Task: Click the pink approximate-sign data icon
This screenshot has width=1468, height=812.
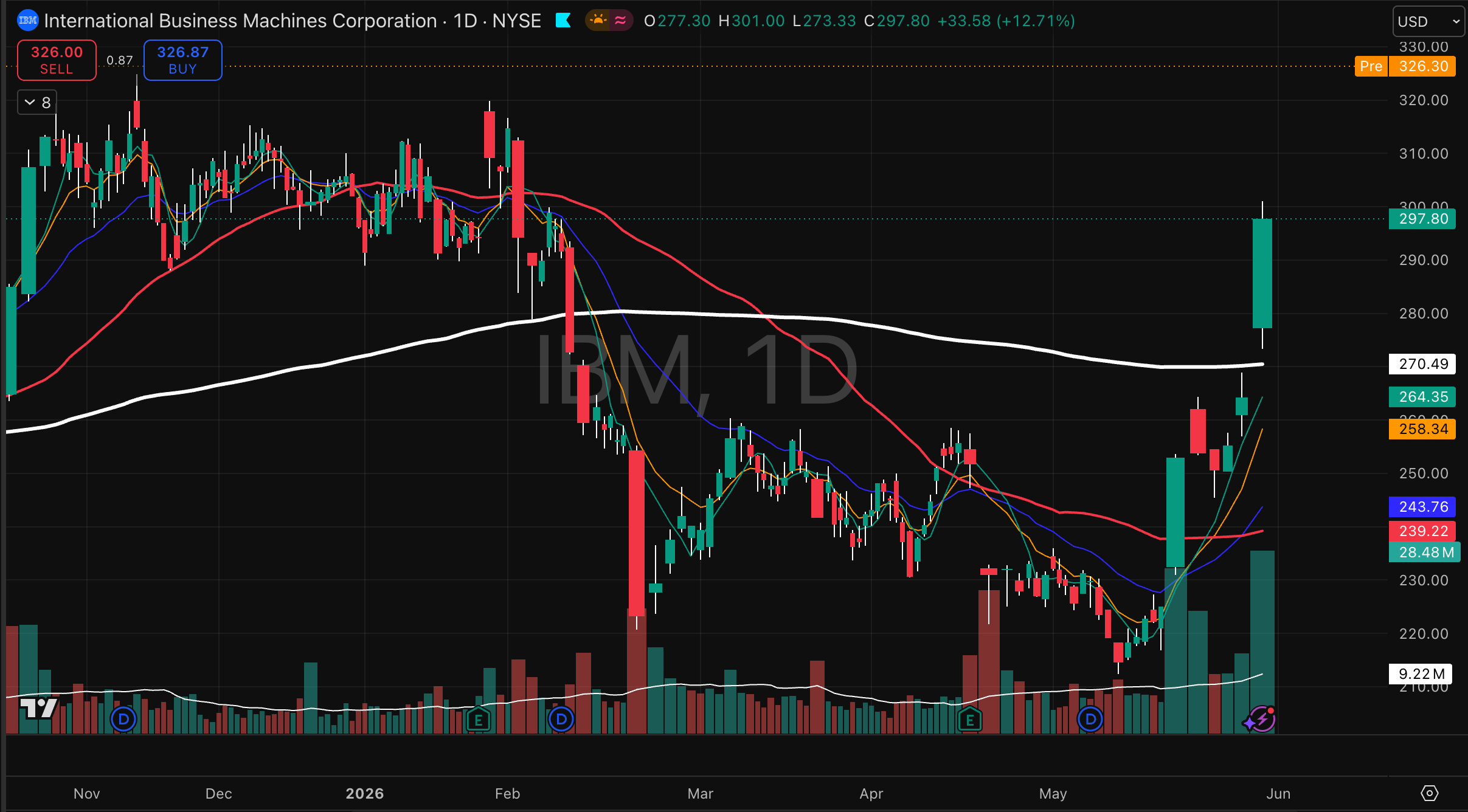Action: pyautogui.click(x=620, y=21)
